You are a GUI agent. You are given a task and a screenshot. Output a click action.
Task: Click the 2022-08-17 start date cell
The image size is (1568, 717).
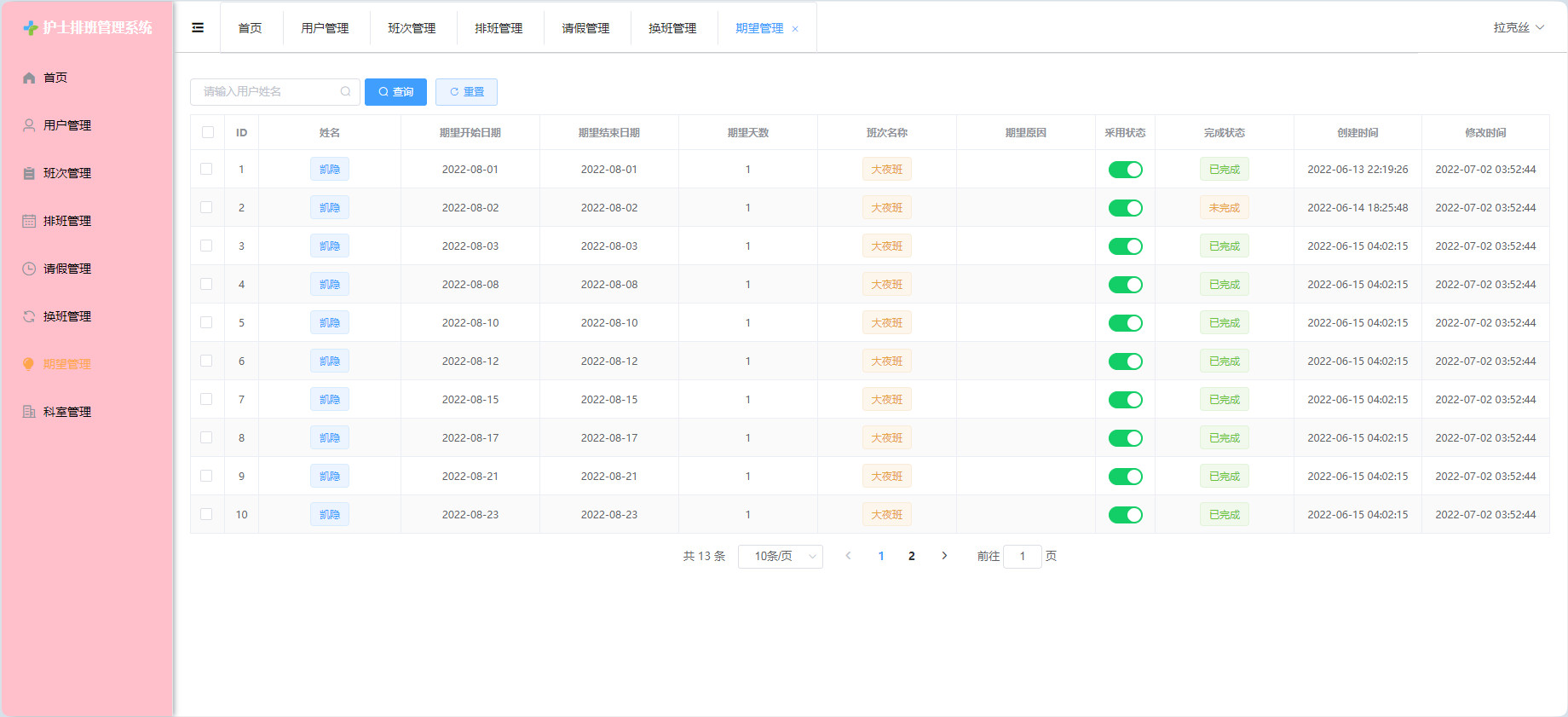pos(470,437)
